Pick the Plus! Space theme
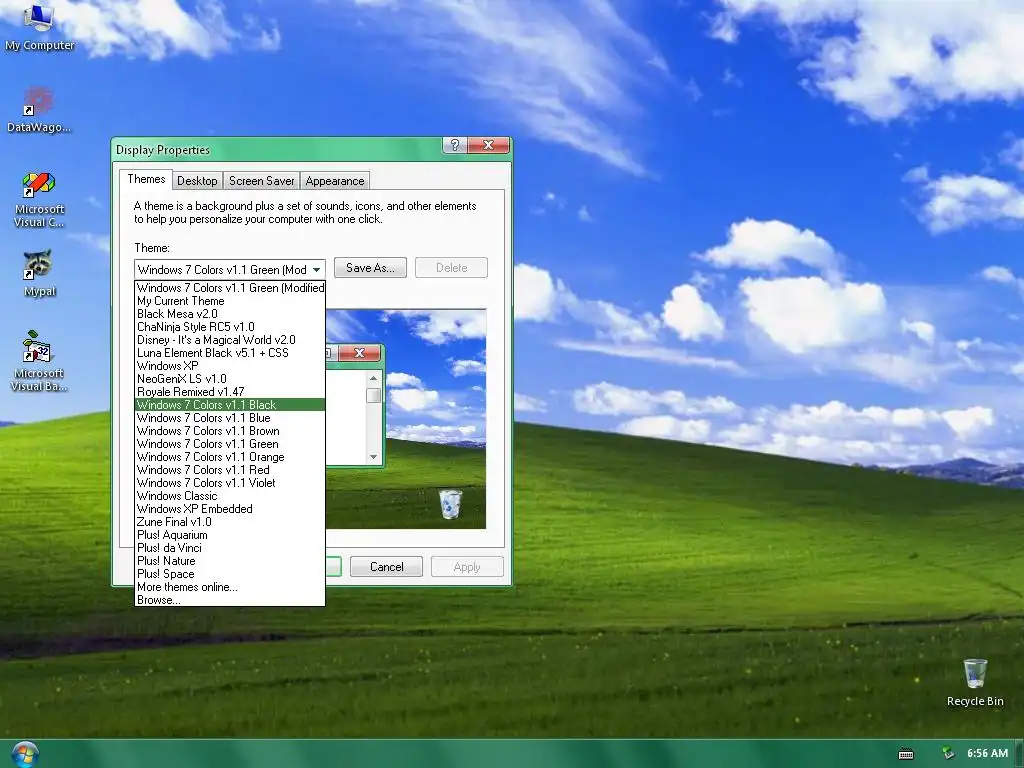 pyautogui.click(x=230, y=574)
